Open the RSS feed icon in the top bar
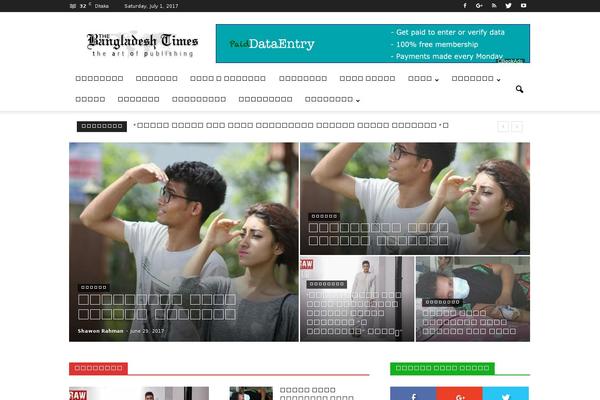 494,6
